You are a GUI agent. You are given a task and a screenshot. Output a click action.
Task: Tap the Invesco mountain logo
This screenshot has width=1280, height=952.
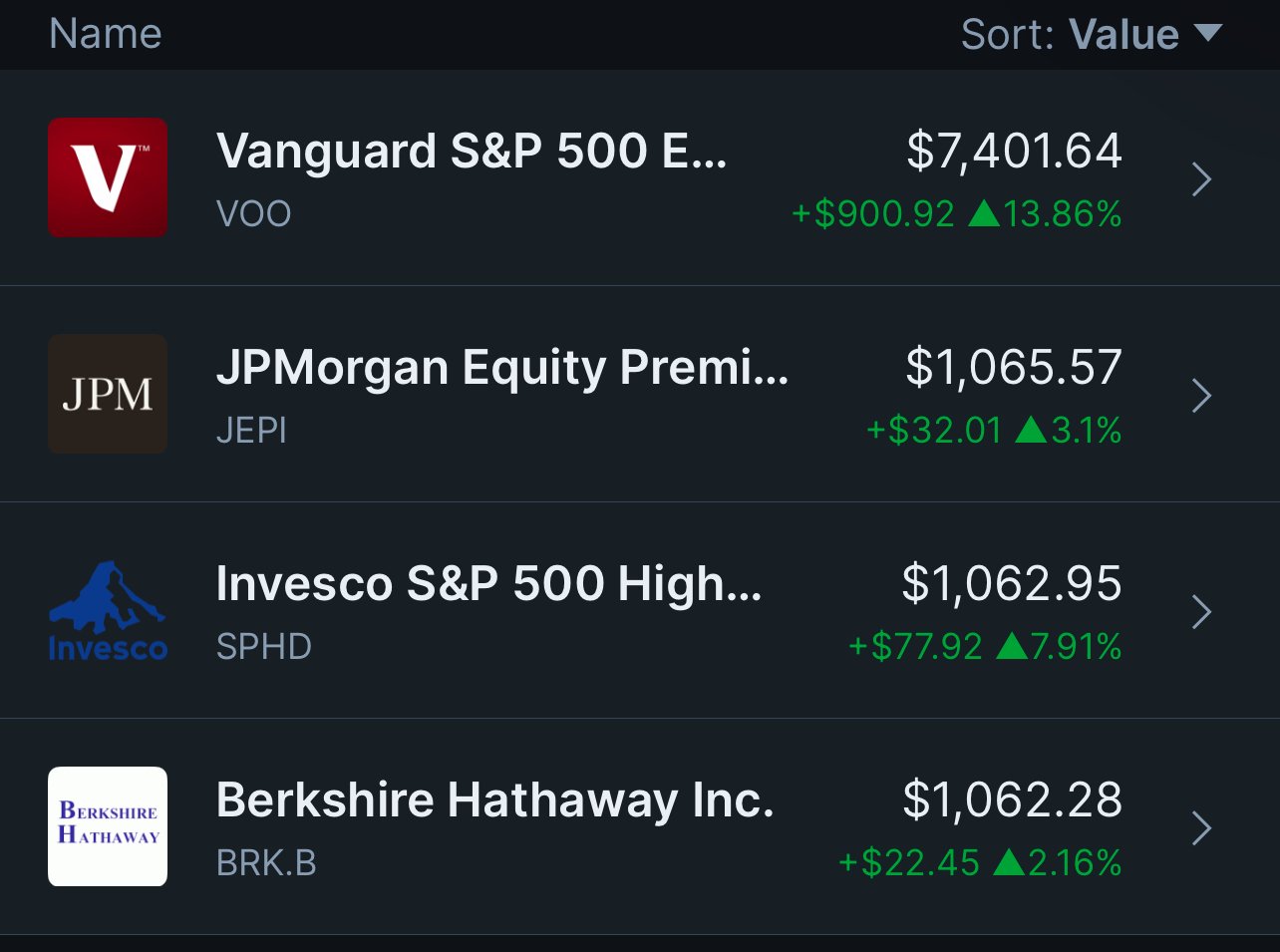108,611
